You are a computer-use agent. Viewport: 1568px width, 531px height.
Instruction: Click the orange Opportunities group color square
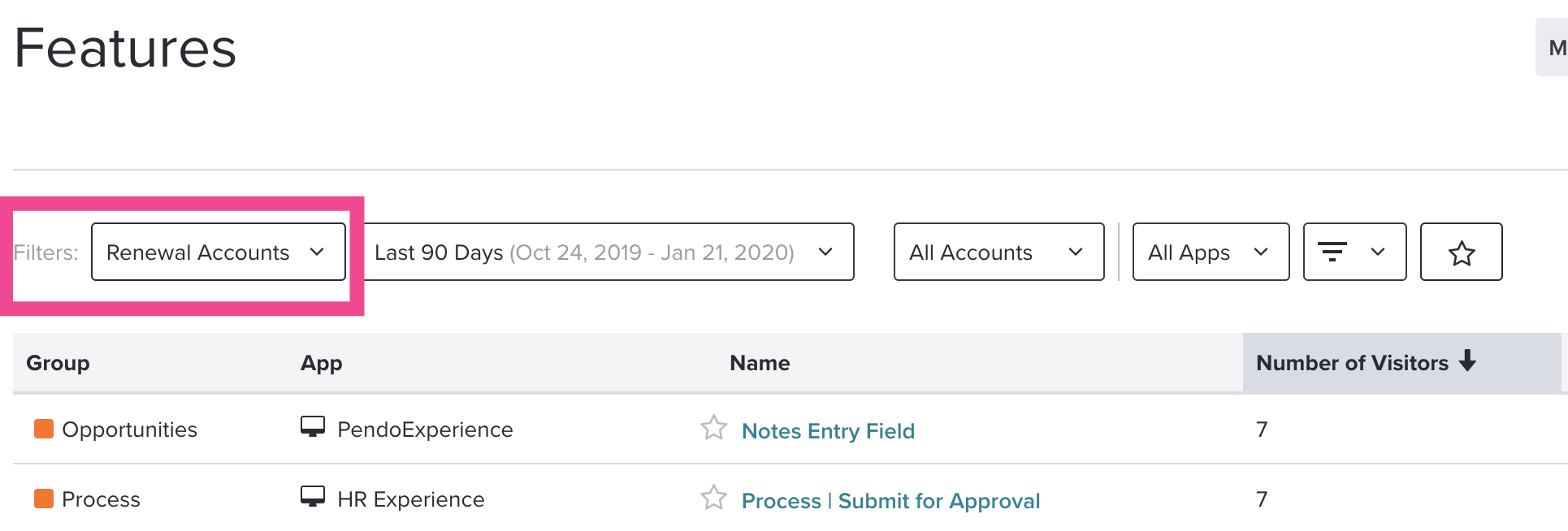44,428
